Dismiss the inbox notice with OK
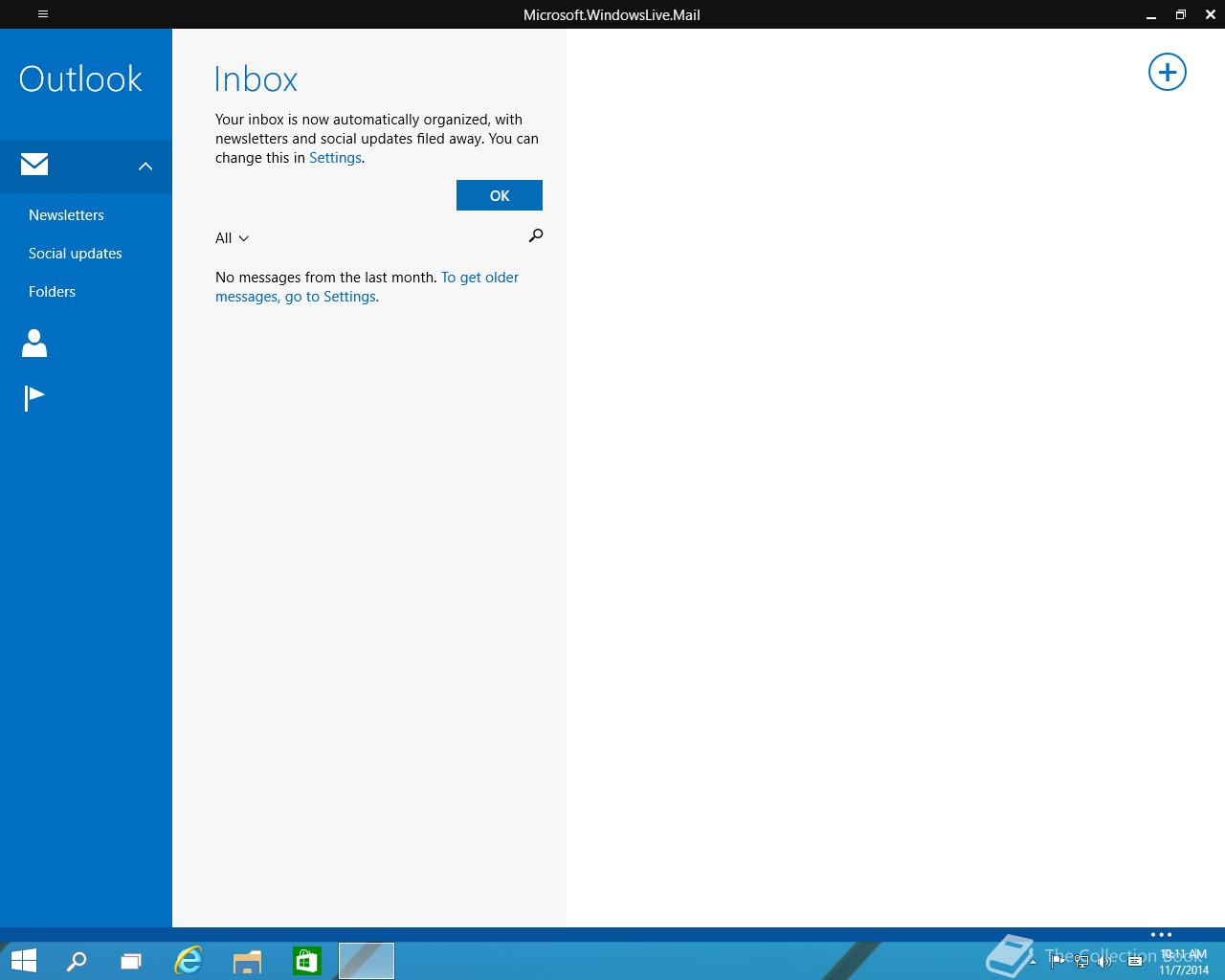 click(x=500, y=195)
